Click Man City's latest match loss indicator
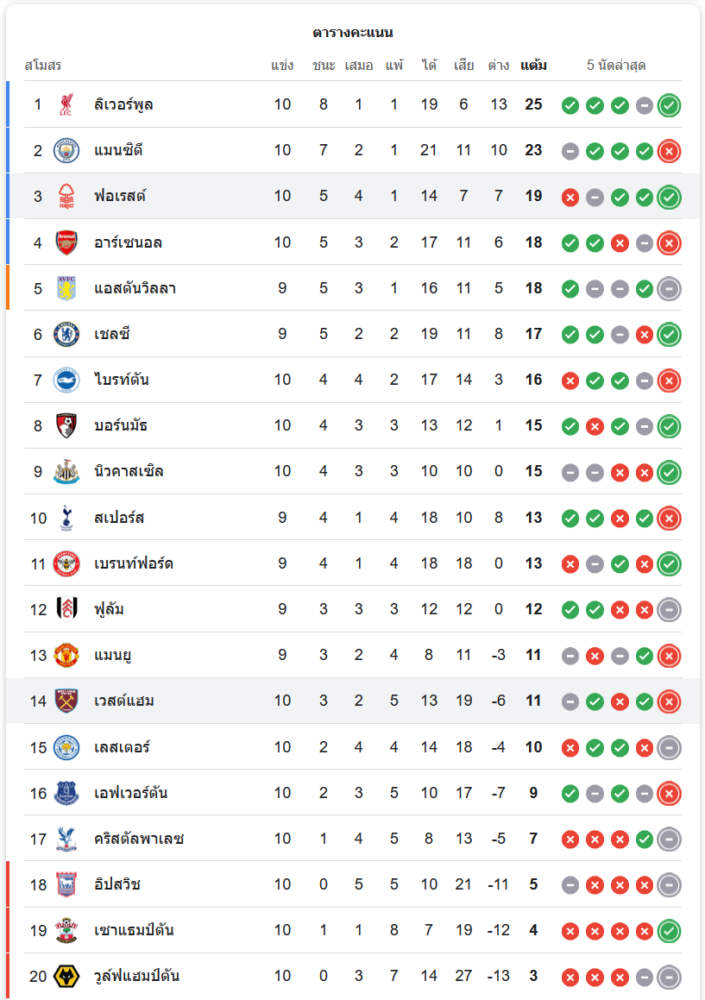Screen dimensions: 705x1000 click(x=669, y=151)
